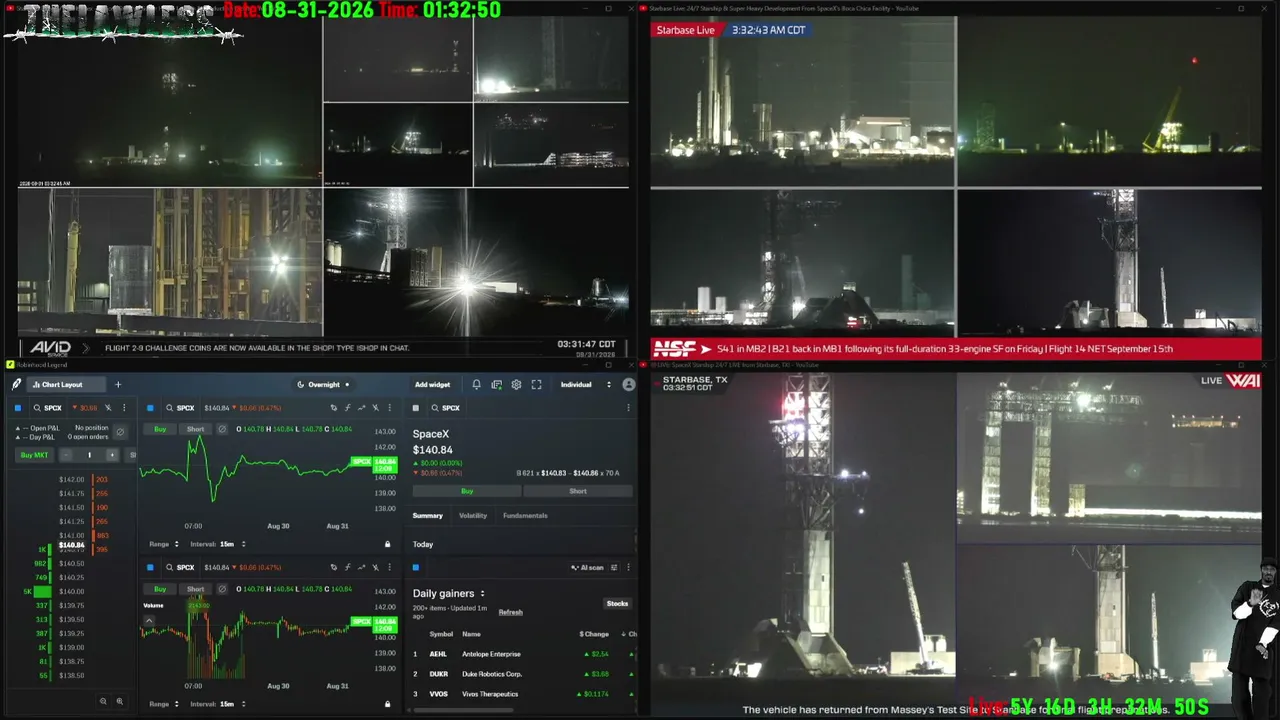
Task: Open the Daily gainers list selector
Action: click(449, 593)
